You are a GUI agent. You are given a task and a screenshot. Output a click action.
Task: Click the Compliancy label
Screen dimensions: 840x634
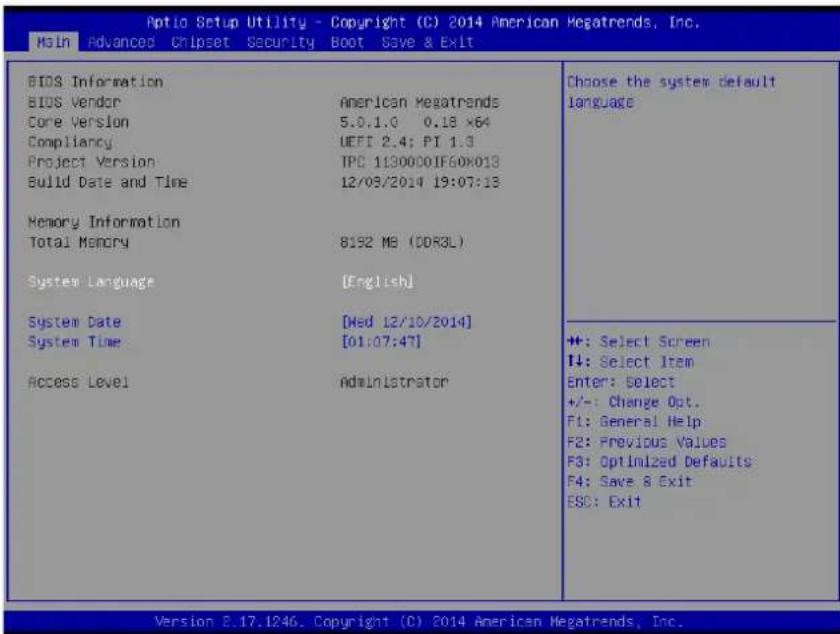tap(70, 142)
